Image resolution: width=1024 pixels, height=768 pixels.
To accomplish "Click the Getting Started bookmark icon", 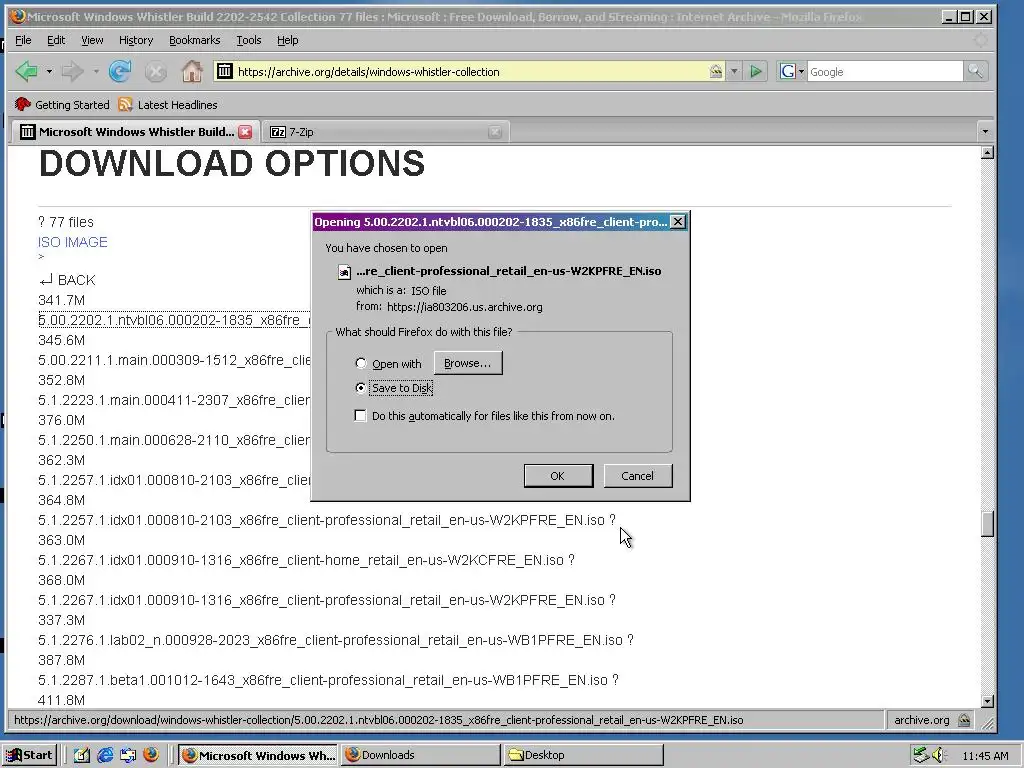I will click(x=23, y=104).
